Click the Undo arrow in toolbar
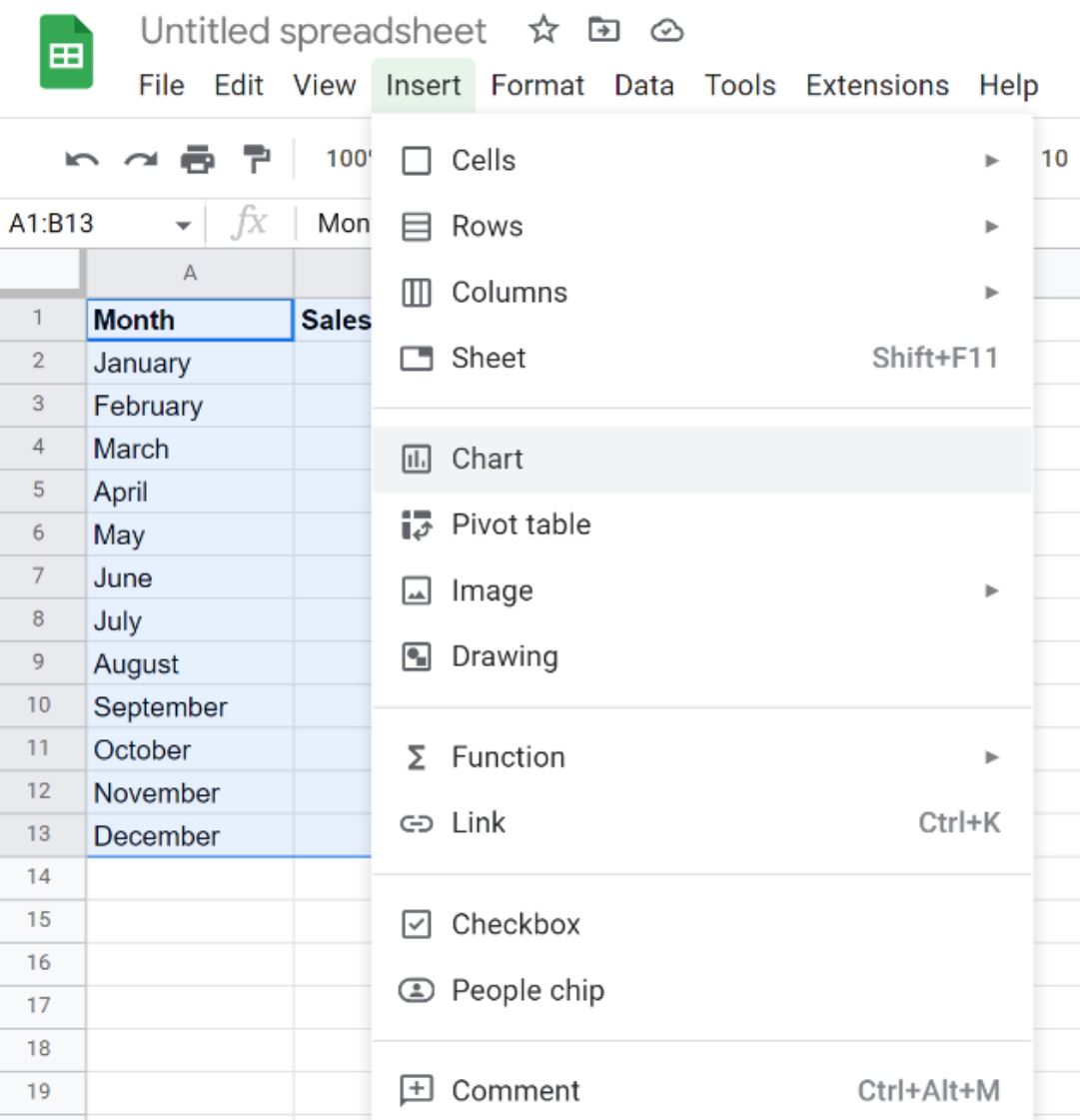The image size is (1080, 1120). point(82,159)
